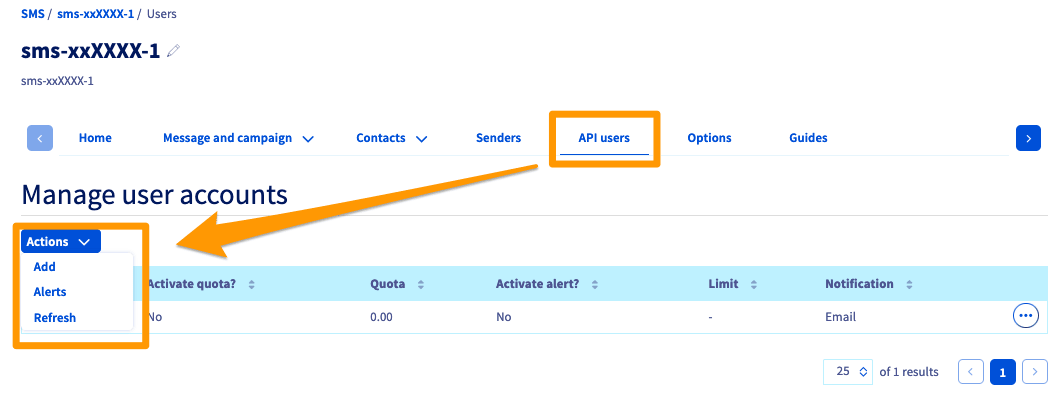Image resolution: width=1063 pixels, height=397 pixels.
Task: Sort by Activate quota? column arrows
Action: click(x=252, y=285)
